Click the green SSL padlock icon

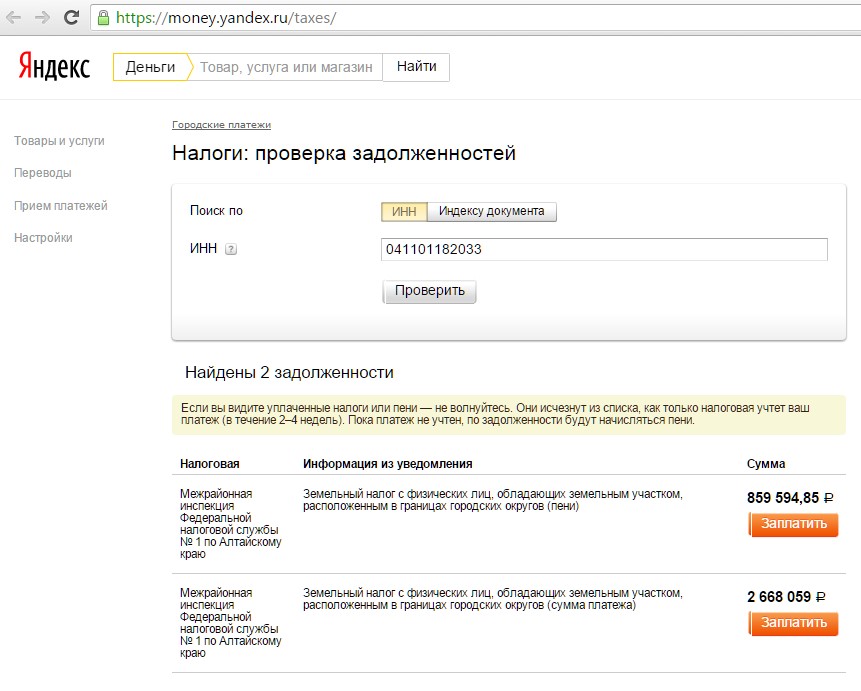click(x=103, y=18)
